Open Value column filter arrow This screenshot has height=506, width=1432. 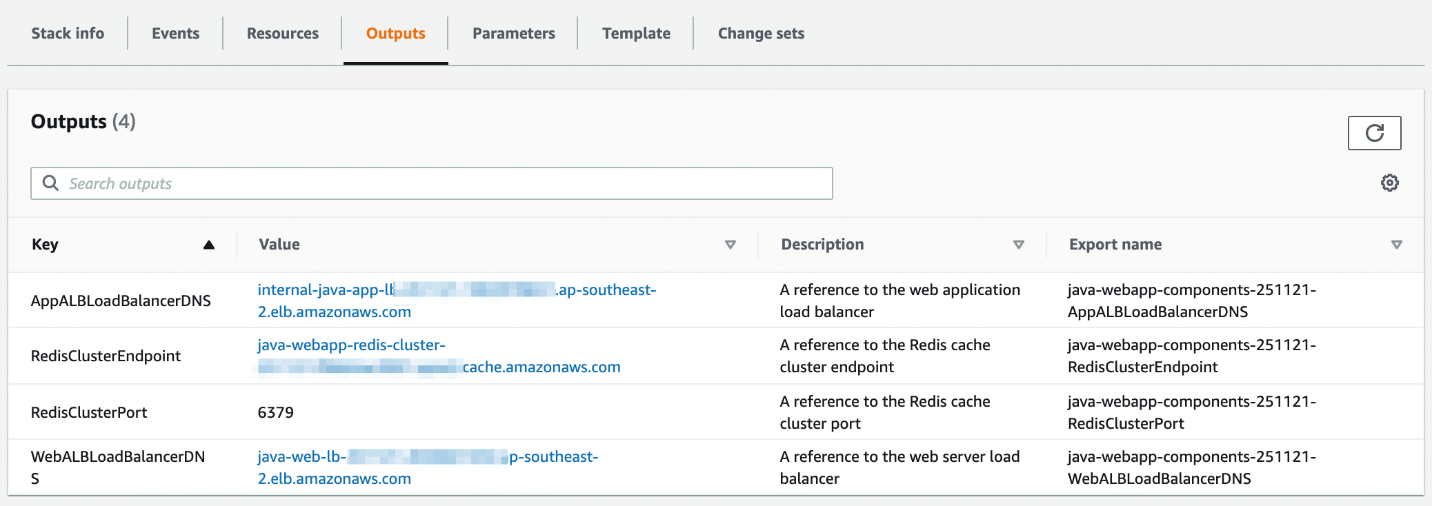730,245
